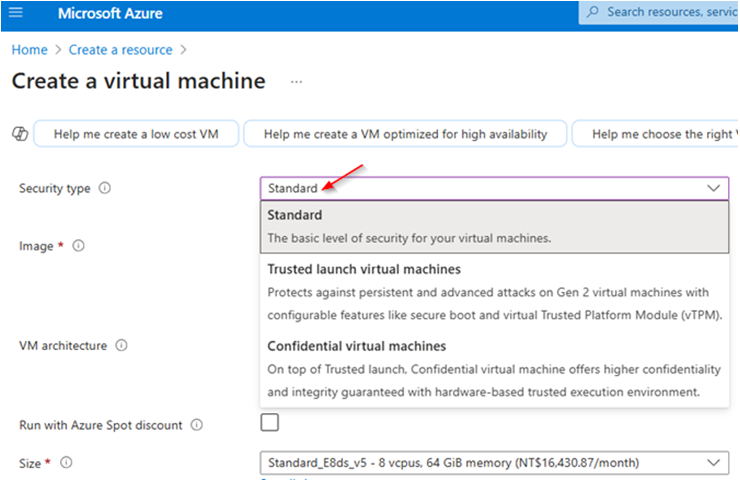Viewport: 740px width, 480px height.
Task: Click Help me create a low cost VM
Action: (x=136, y=134)
